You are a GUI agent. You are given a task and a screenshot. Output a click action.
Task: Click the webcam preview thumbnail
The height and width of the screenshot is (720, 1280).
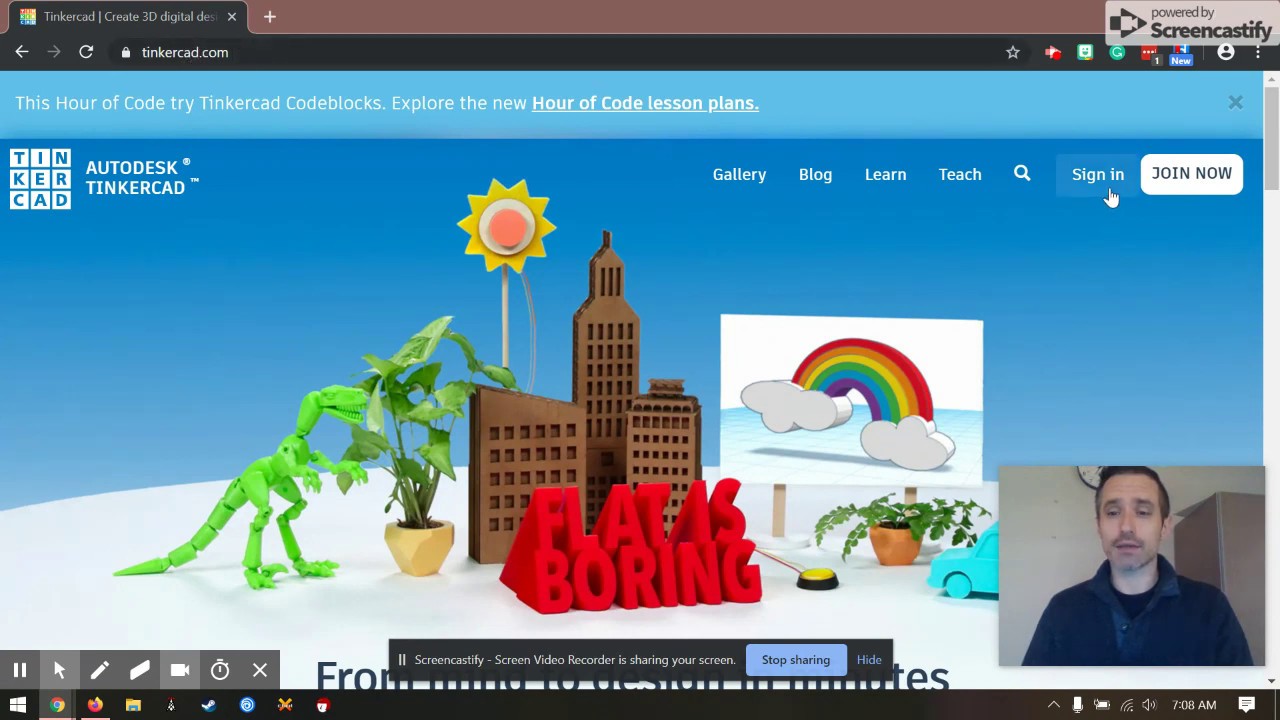click(x=1131, y=566)
